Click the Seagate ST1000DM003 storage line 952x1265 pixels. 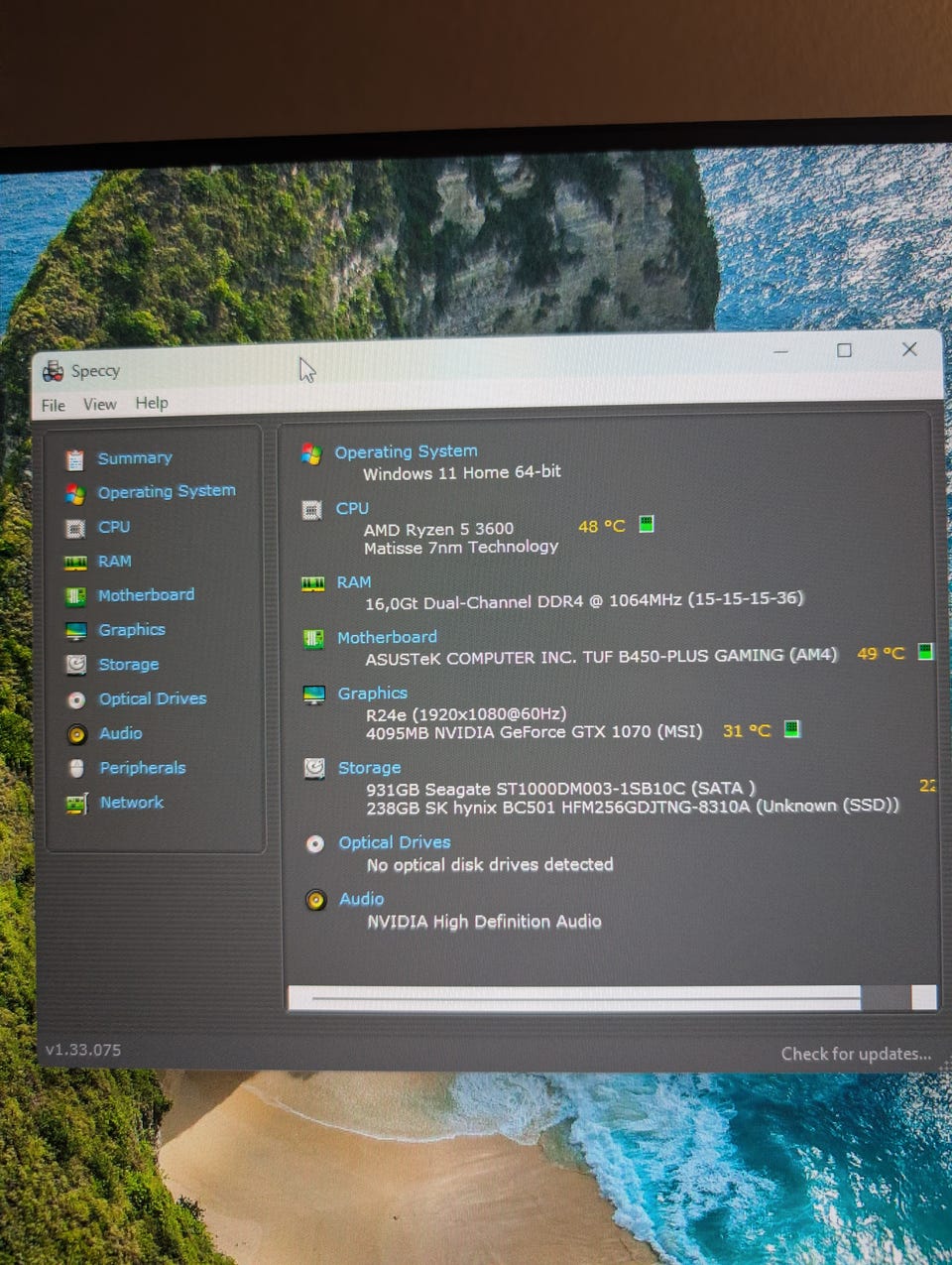[560, 789]
